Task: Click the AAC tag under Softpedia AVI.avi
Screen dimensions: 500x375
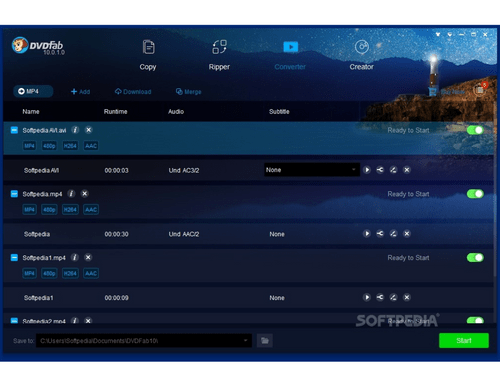Action: [x=91, y=146]
